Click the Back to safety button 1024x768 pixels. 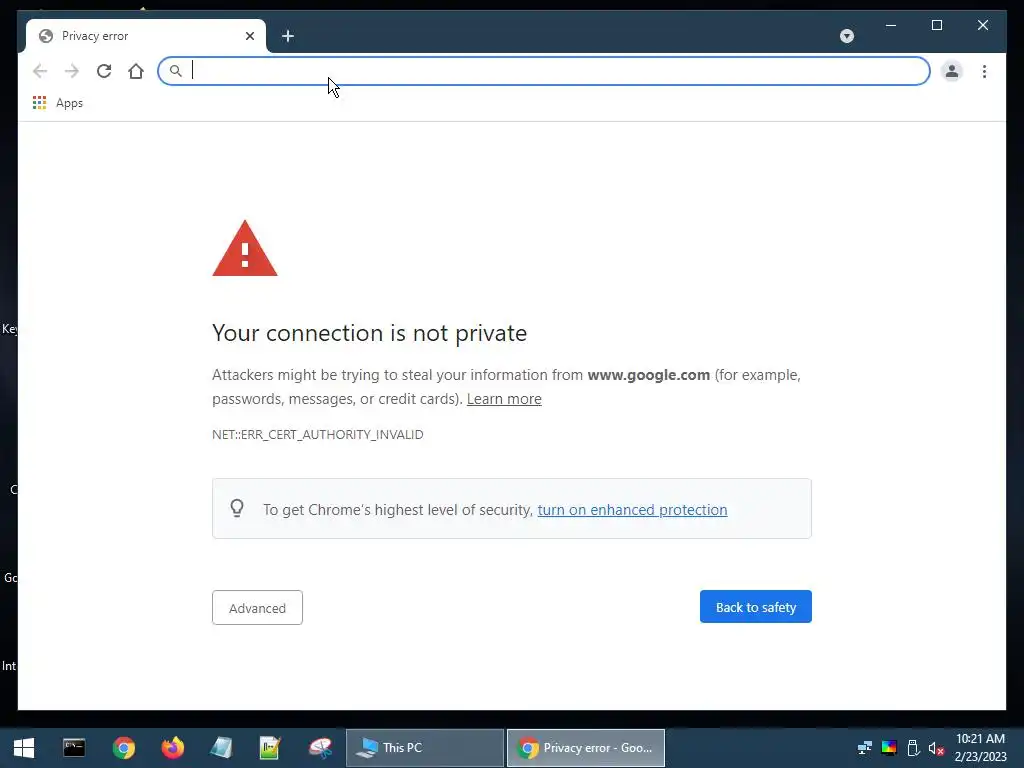[756, 607]
